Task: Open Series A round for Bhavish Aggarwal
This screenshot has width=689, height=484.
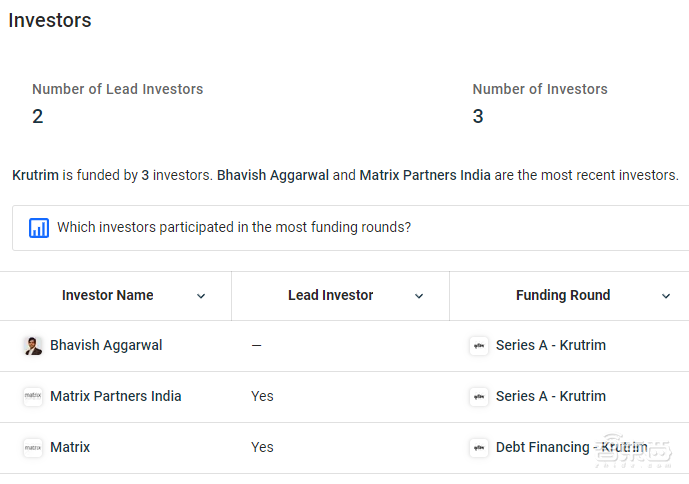Action: 551,346
